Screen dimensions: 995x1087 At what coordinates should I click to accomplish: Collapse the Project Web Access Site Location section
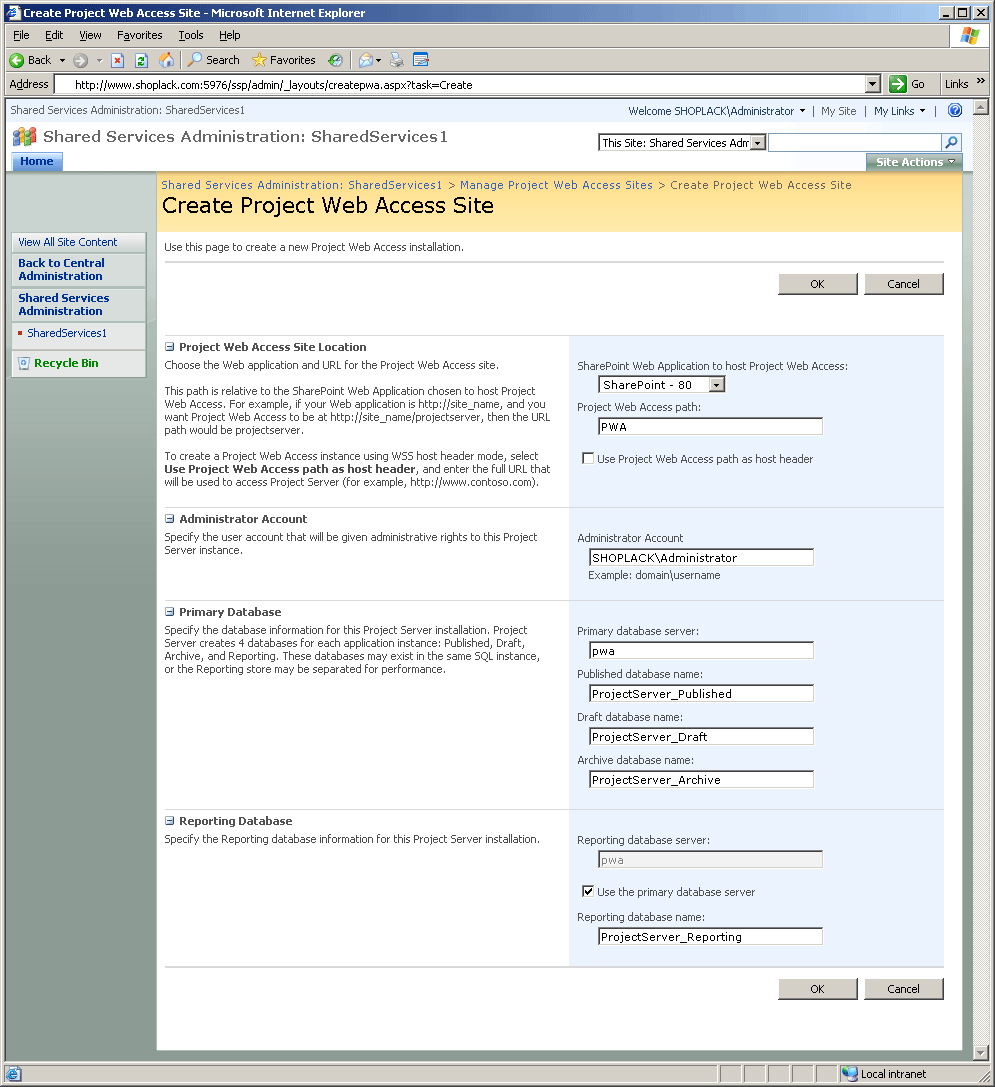169,347
